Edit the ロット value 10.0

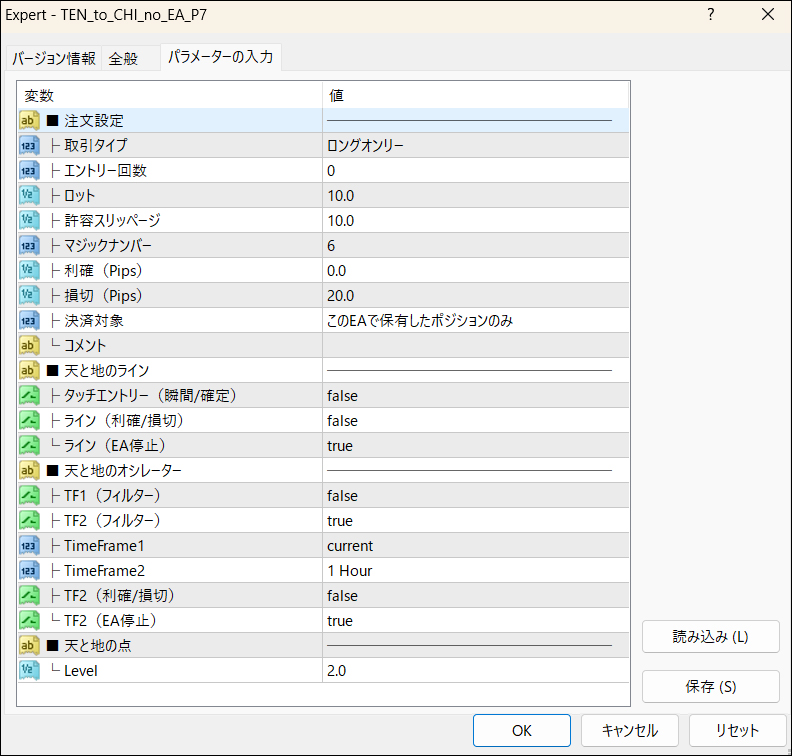(x=475, y=195)
